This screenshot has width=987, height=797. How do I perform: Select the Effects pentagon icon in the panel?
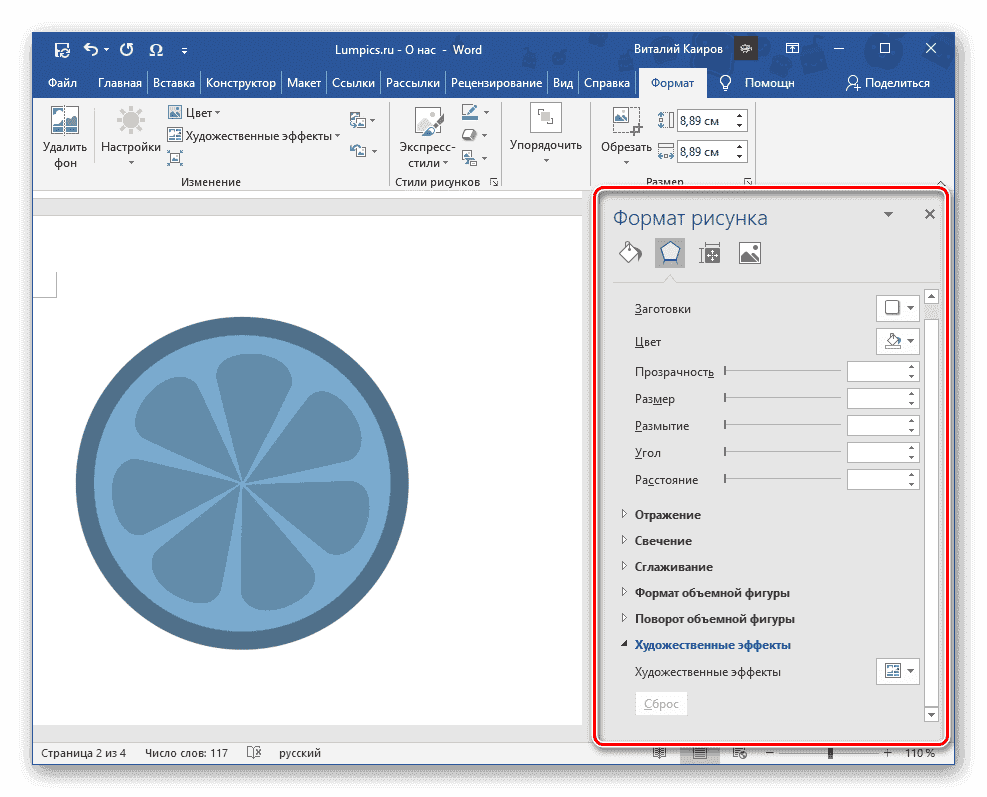(x=669, y=252)
